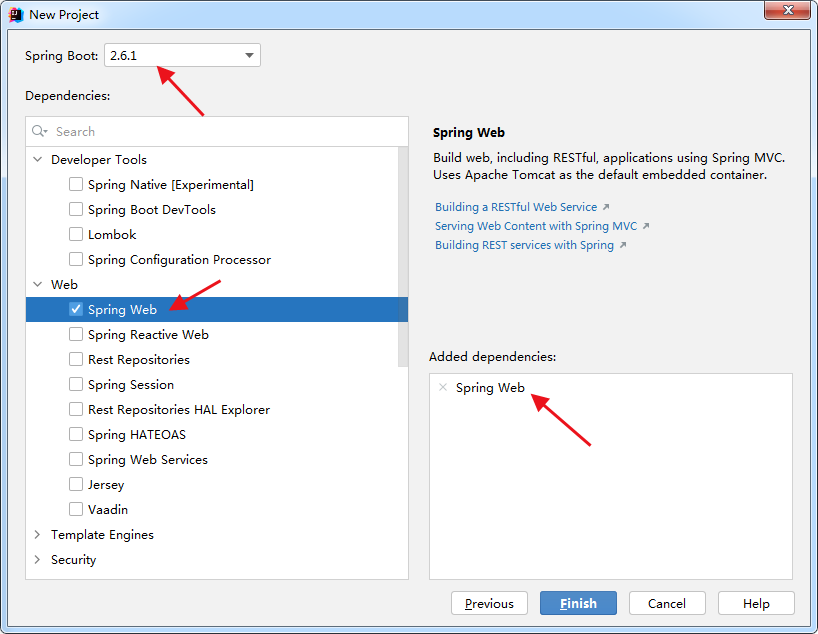Enable Spring Session dependency

pyautogui.click(x=76, y=385)
